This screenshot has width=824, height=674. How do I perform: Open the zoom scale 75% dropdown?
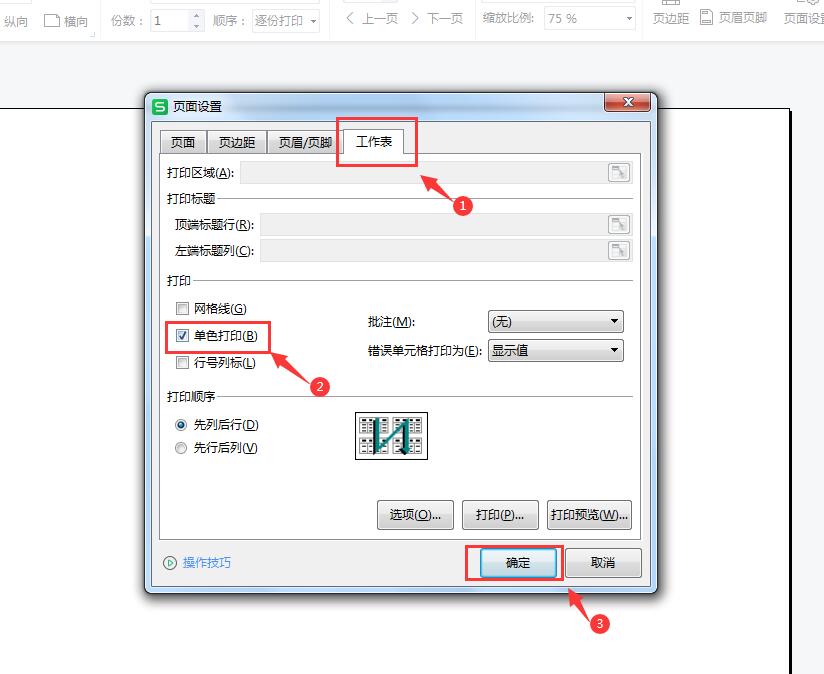[628, 17]
